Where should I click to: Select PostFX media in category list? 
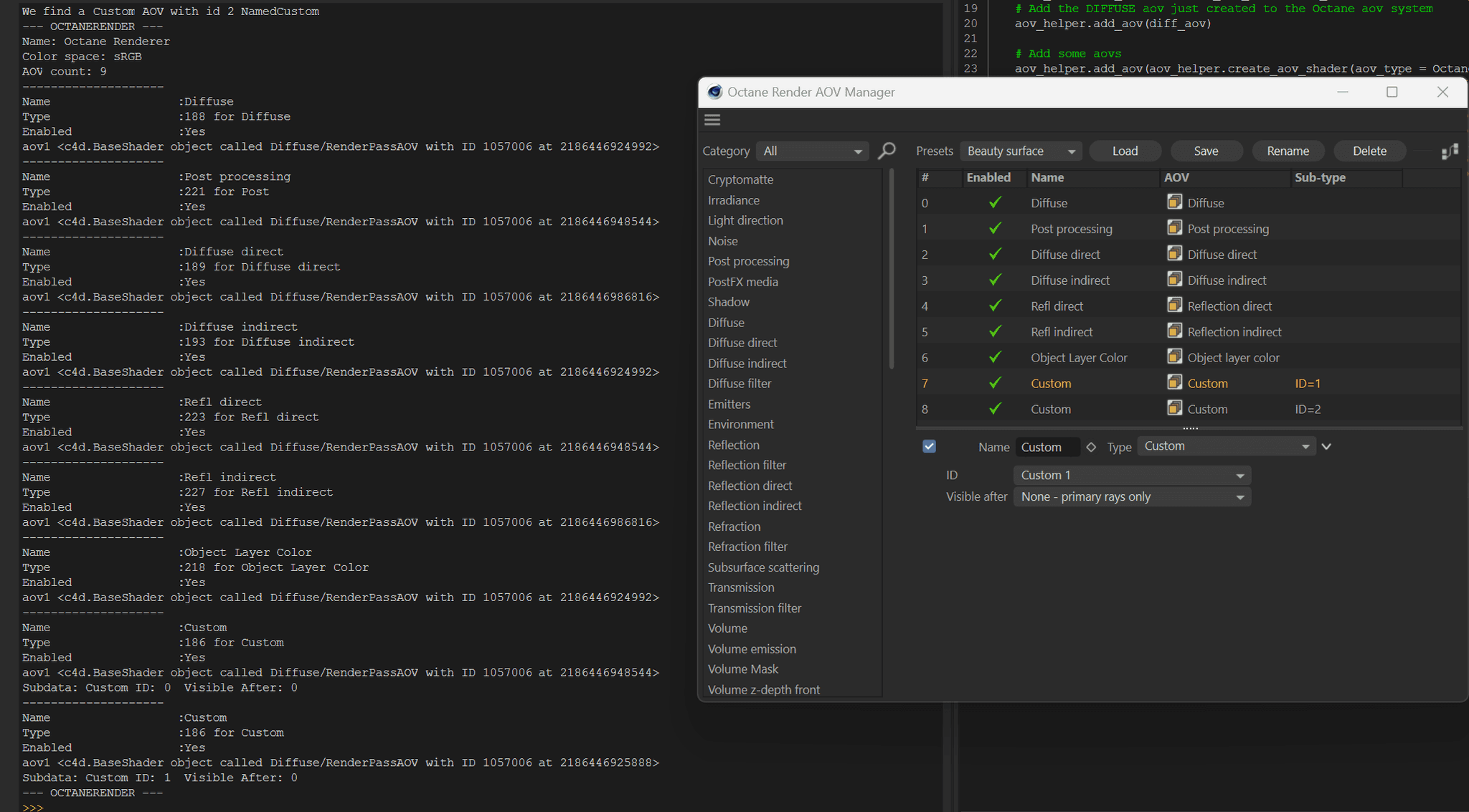tap(742, 282)
